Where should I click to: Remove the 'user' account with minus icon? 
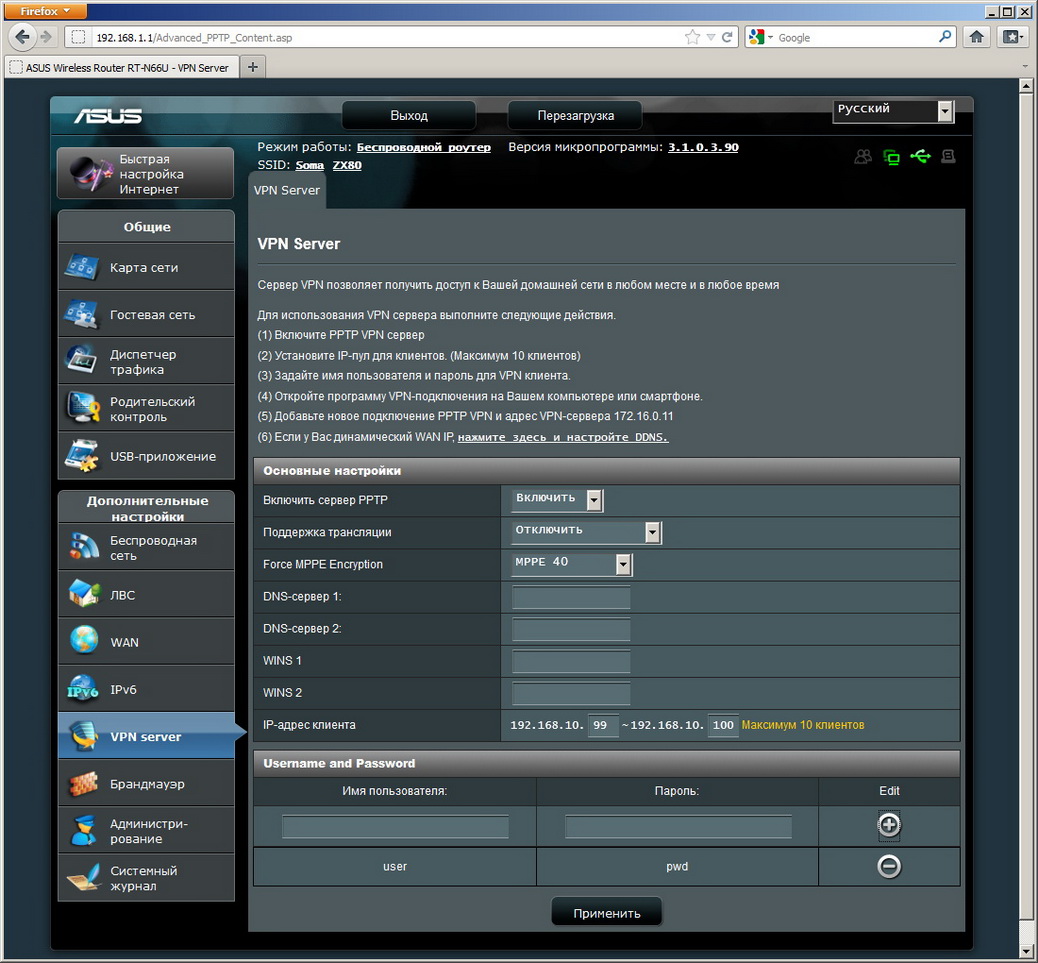[889, 866]
